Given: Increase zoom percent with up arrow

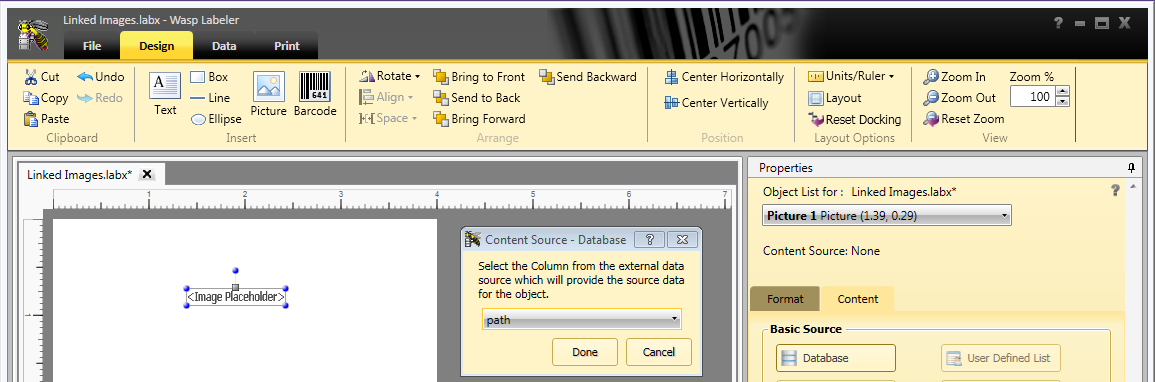Looking at the screenshot, I should coord(1062,92).
